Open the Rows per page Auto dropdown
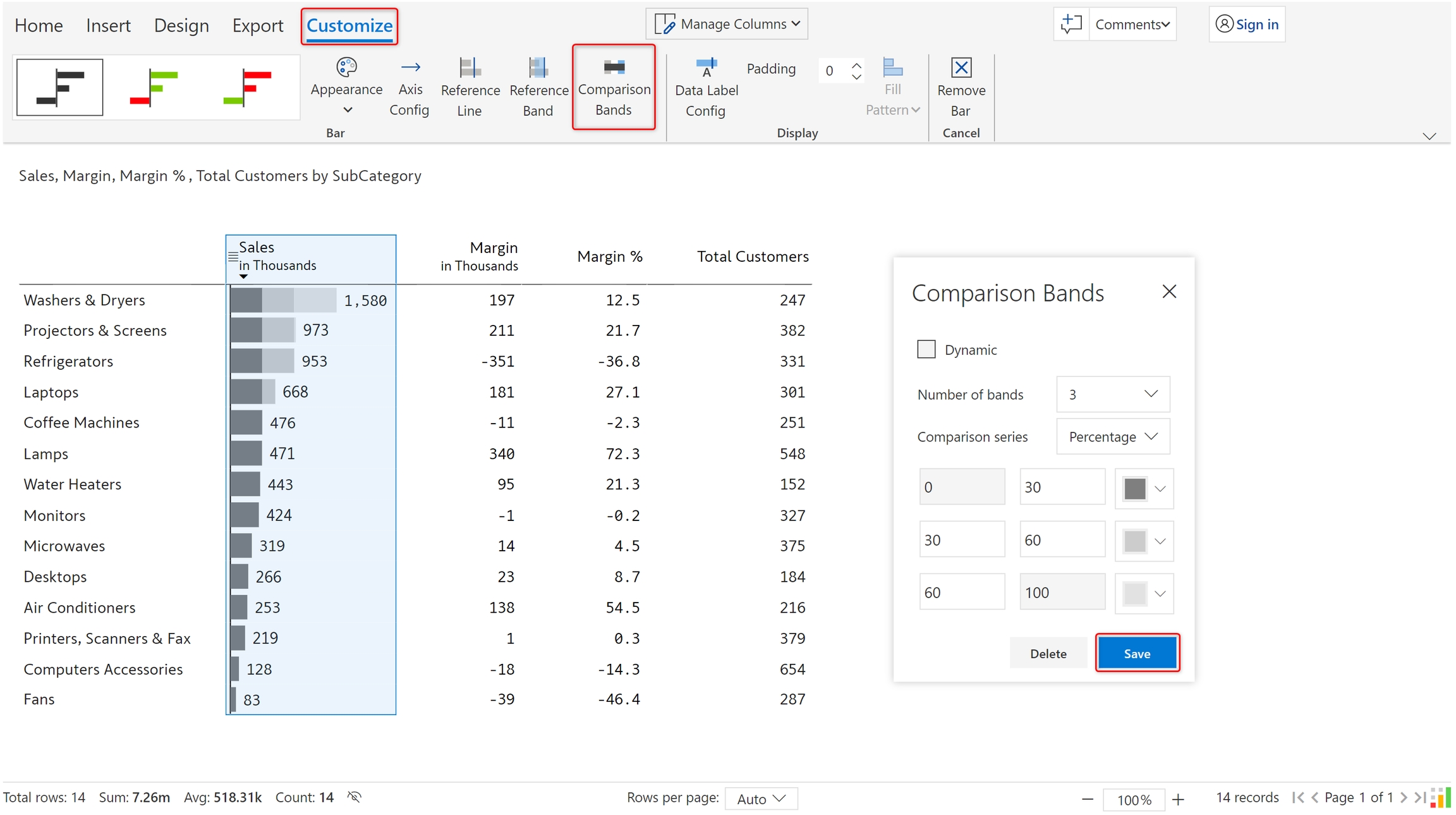Screen dimensions: 1456x815 761,799
